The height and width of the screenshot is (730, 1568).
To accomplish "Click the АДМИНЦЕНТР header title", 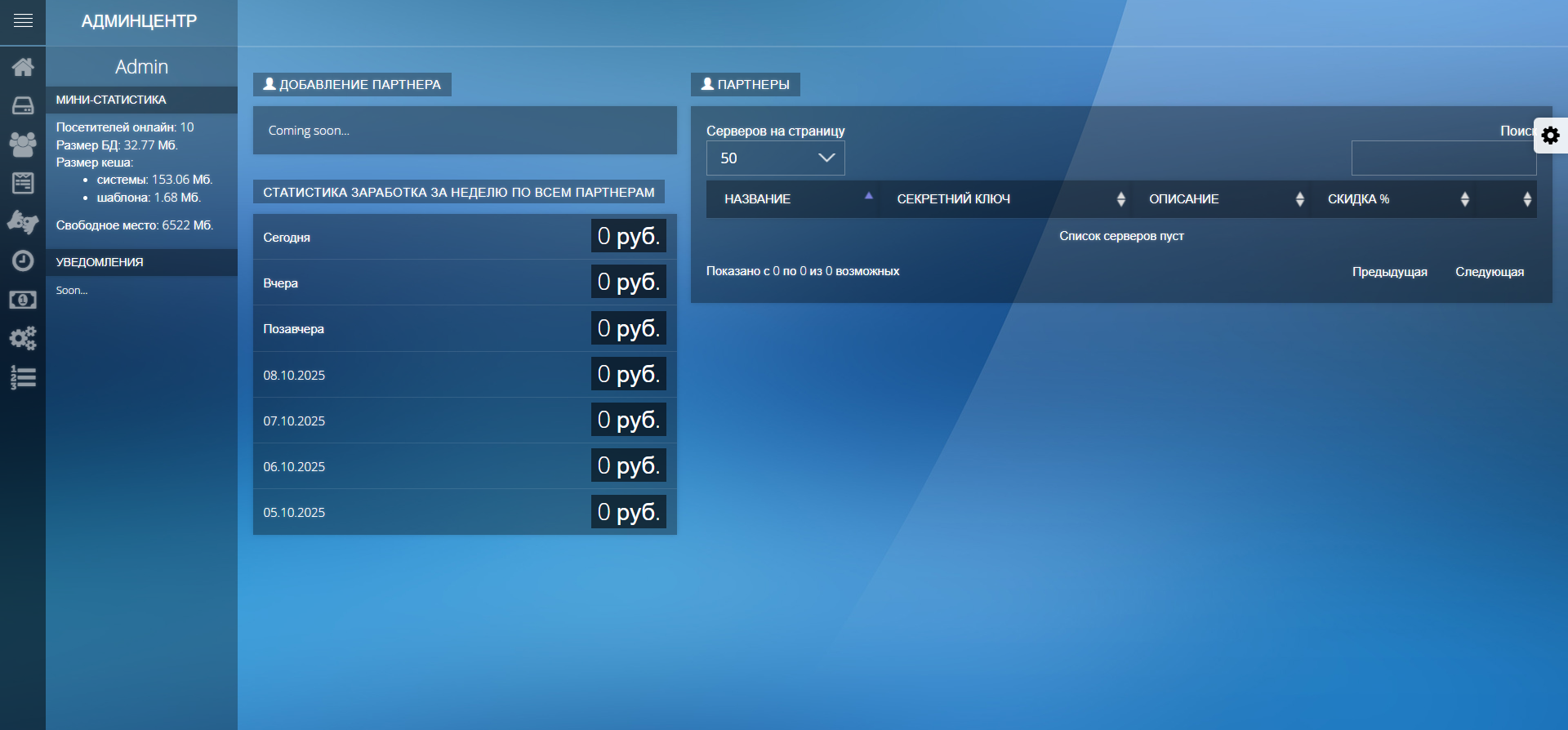I will click(x=140, y=21).
